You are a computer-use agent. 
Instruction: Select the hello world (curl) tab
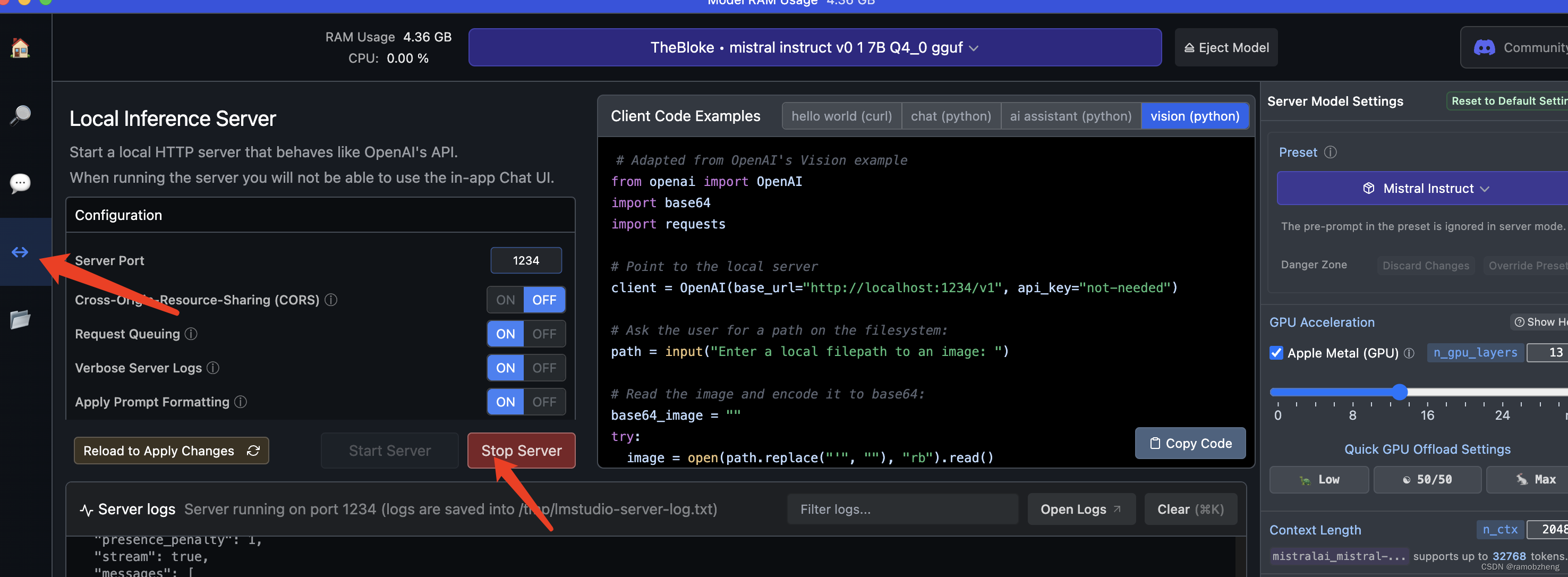pyautogui.click(x=841, y=116)
